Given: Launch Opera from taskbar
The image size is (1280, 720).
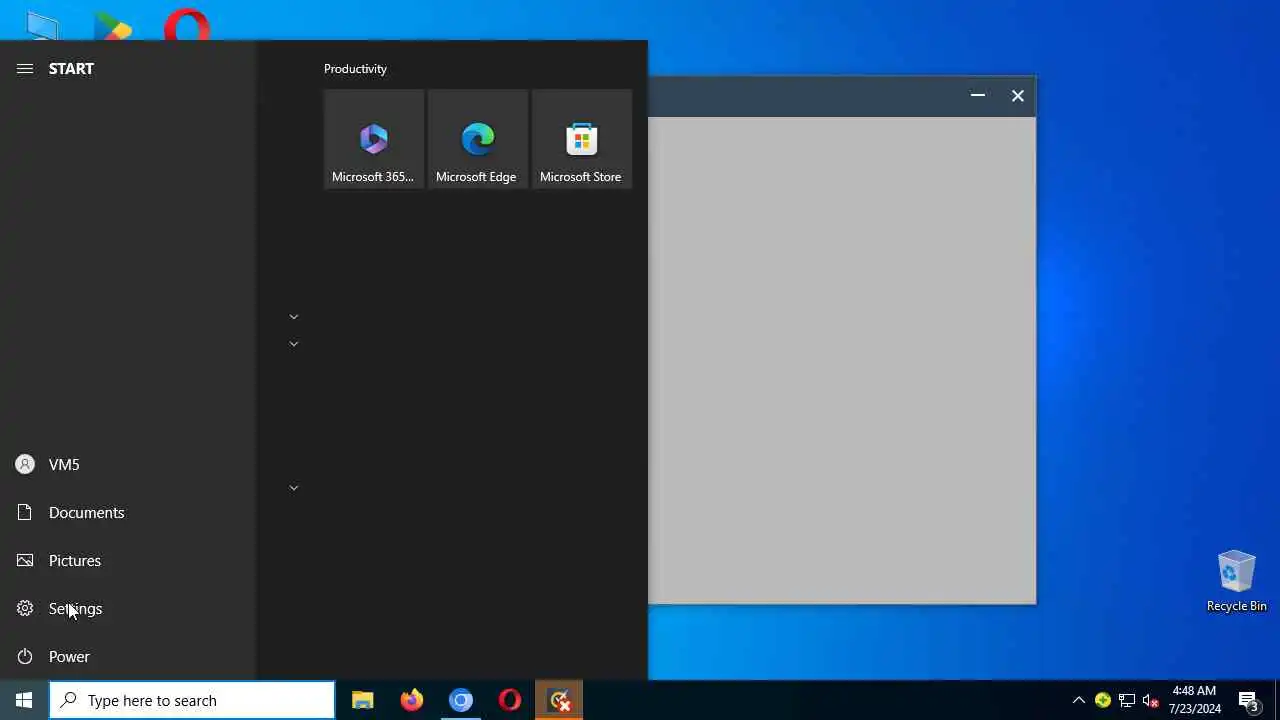Looking at the screenshot, I should (510, 700).
